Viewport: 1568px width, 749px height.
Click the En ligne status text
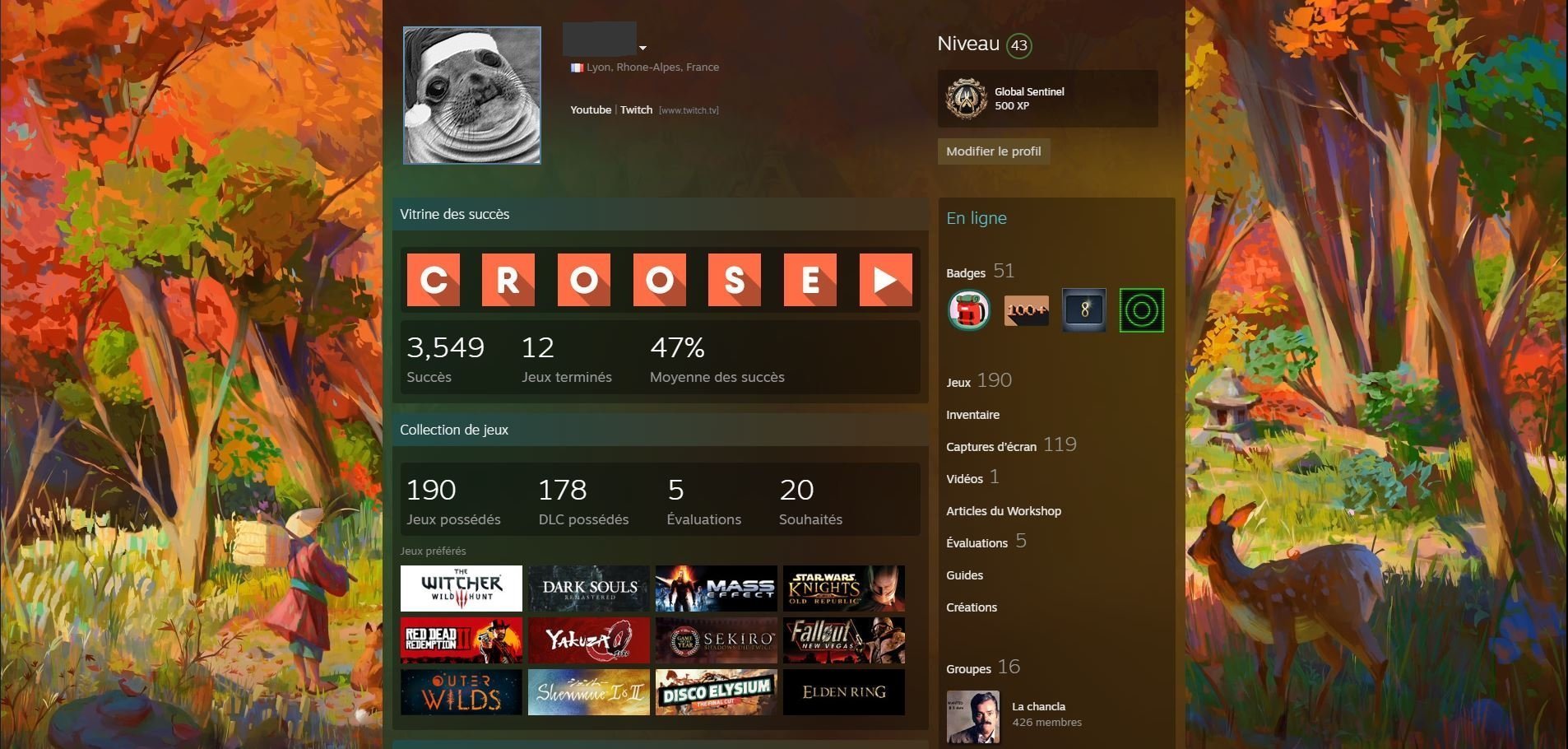pos(977,218)
